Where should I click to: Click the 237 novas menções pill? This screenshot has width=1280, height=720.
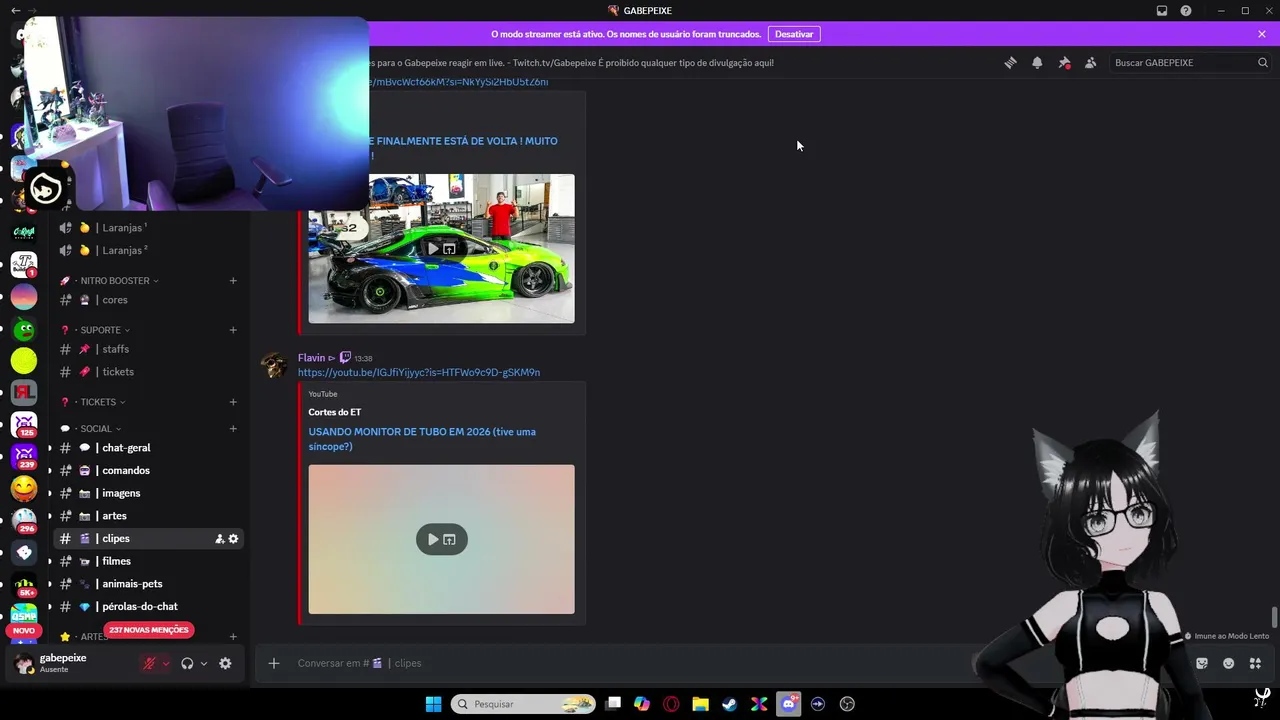[x=148, y=630]
